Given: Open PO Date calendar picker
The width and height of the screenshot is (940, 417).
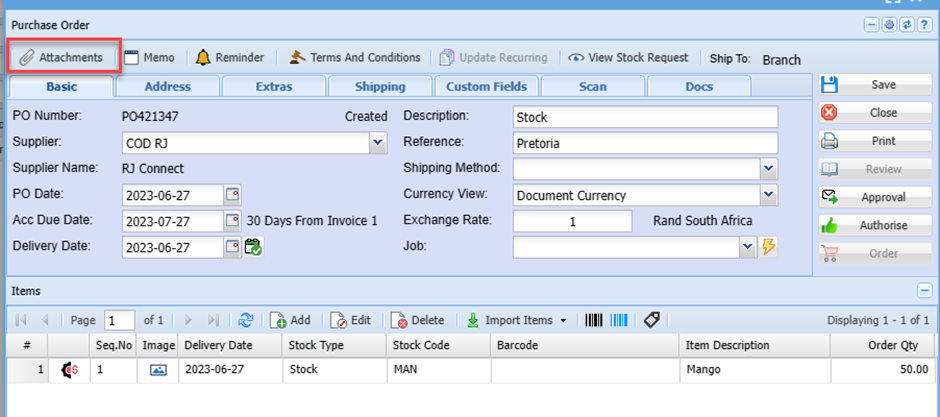Looking at the screenshot, I should (x=233, y=194).
